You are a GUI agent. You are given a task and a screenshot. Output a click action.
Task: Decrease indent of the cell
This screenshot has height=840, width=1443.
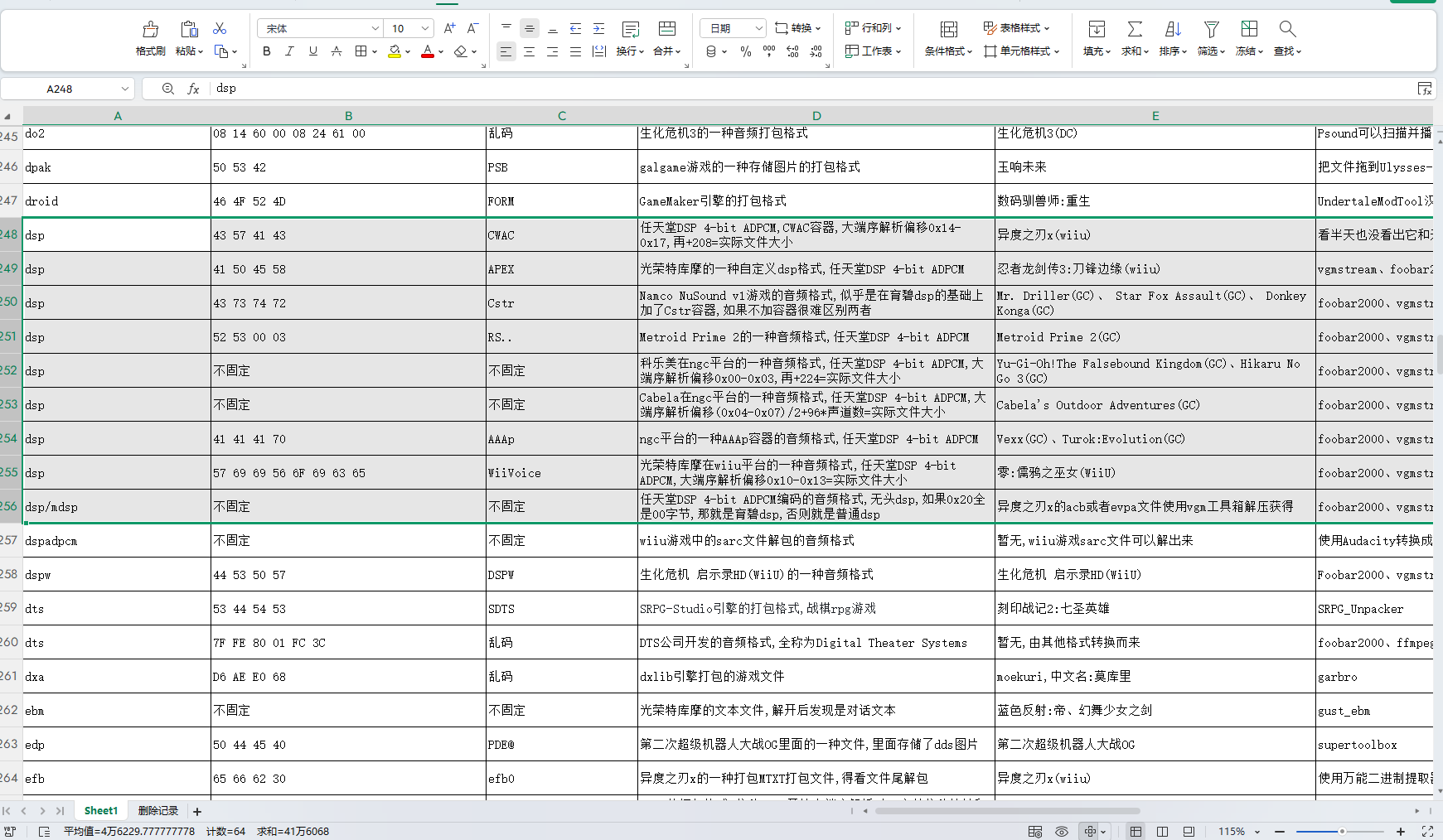click(x=576, y=28)
